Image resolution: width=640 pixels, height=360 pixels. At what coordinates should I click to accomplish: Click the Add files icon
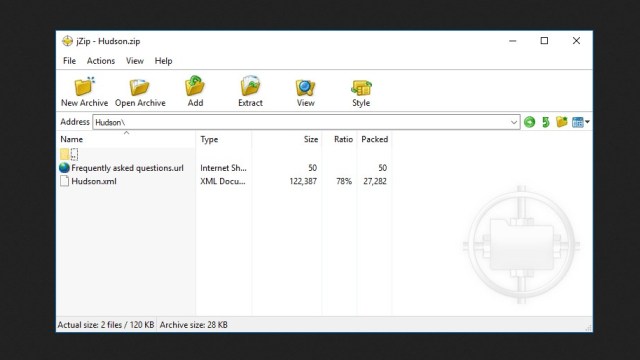(195, 86)
